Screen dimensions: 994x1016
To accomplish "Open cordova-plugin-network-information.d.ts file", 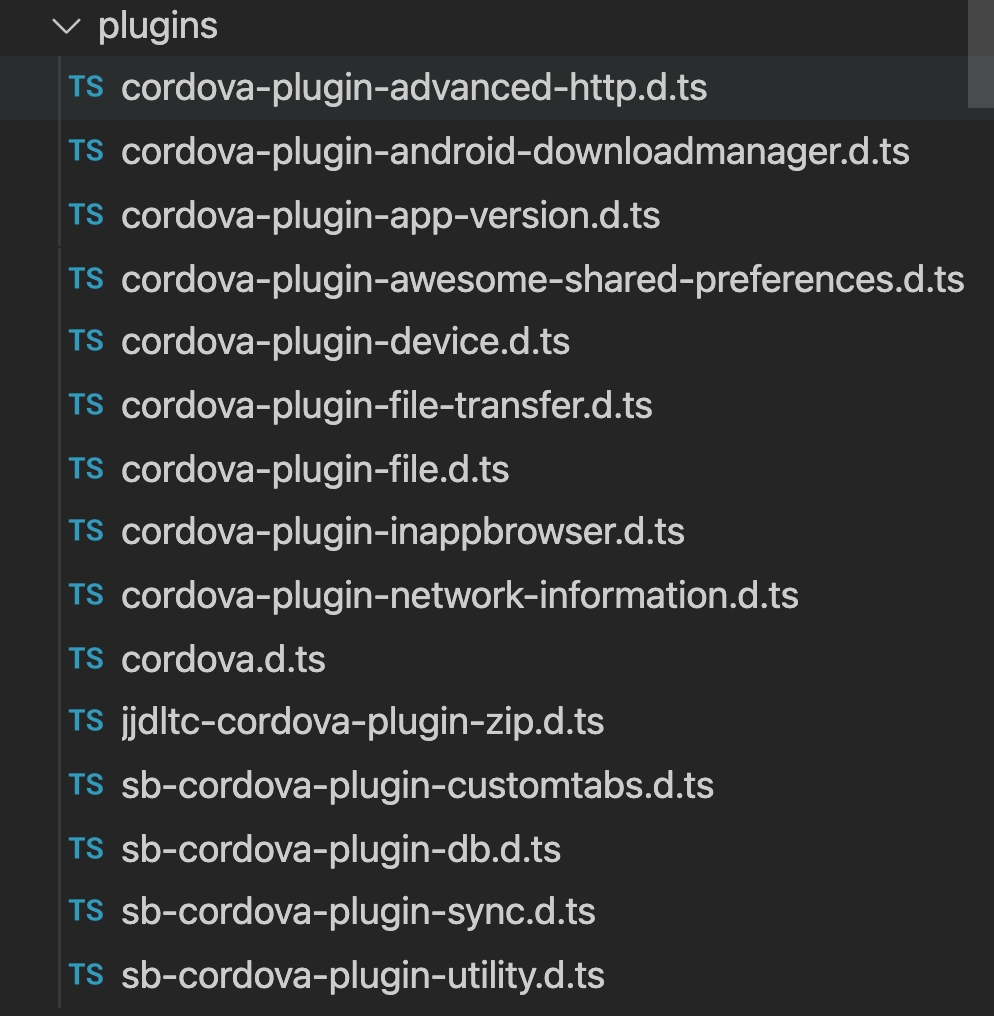I will tap(459, 596).
